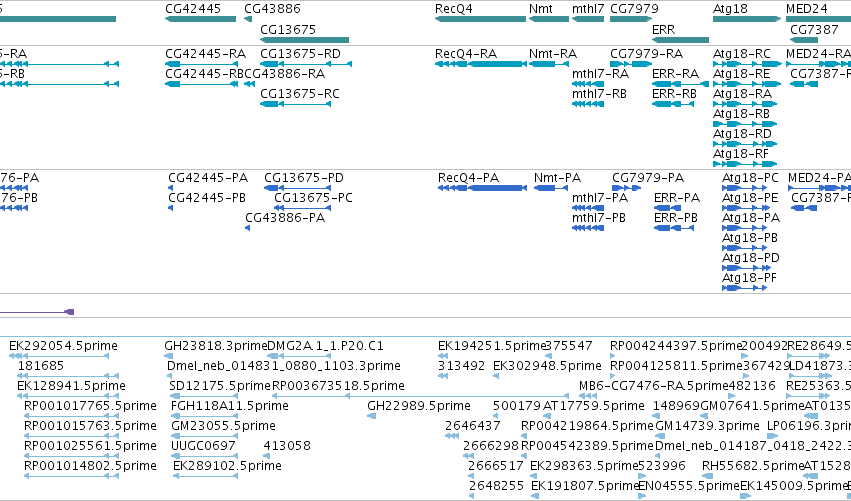Select the UUGC0697 label
The image size is (851, 501).
coord(203,446)
